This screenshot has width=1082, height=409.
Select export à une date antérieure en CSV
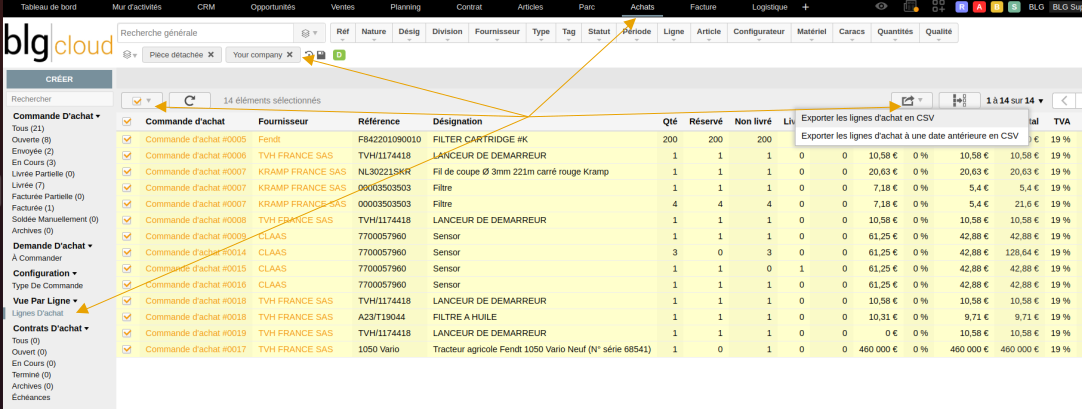tap(911, 136)
